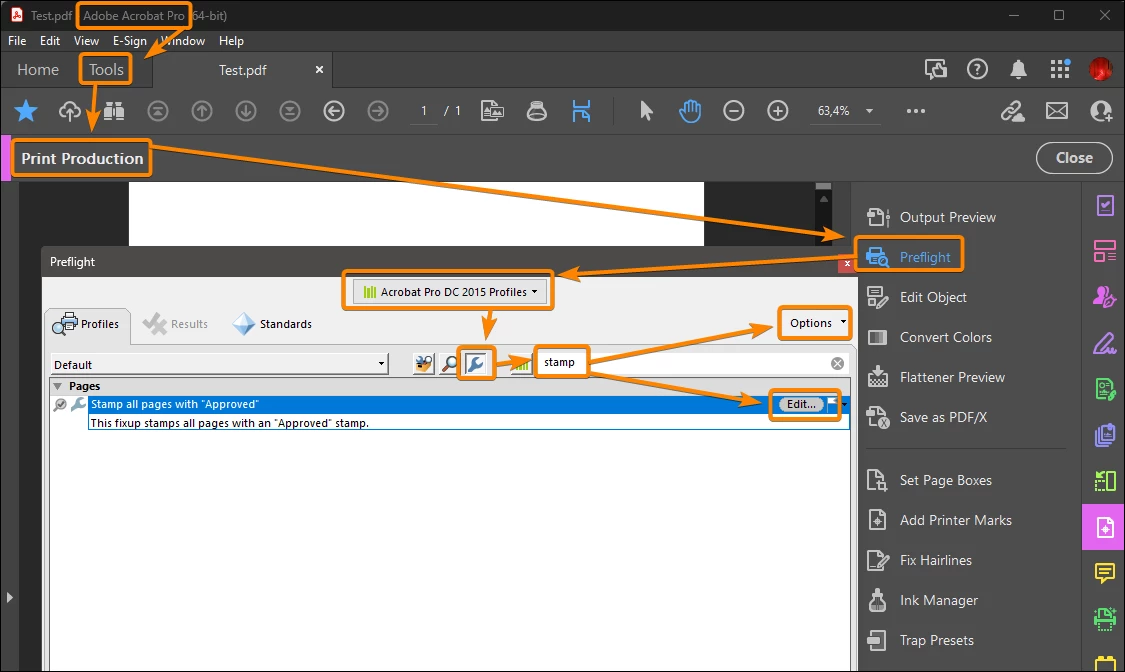Screen dimensions: 1125x672
Task: Open the notifications bell
Action: [1018, 70]
